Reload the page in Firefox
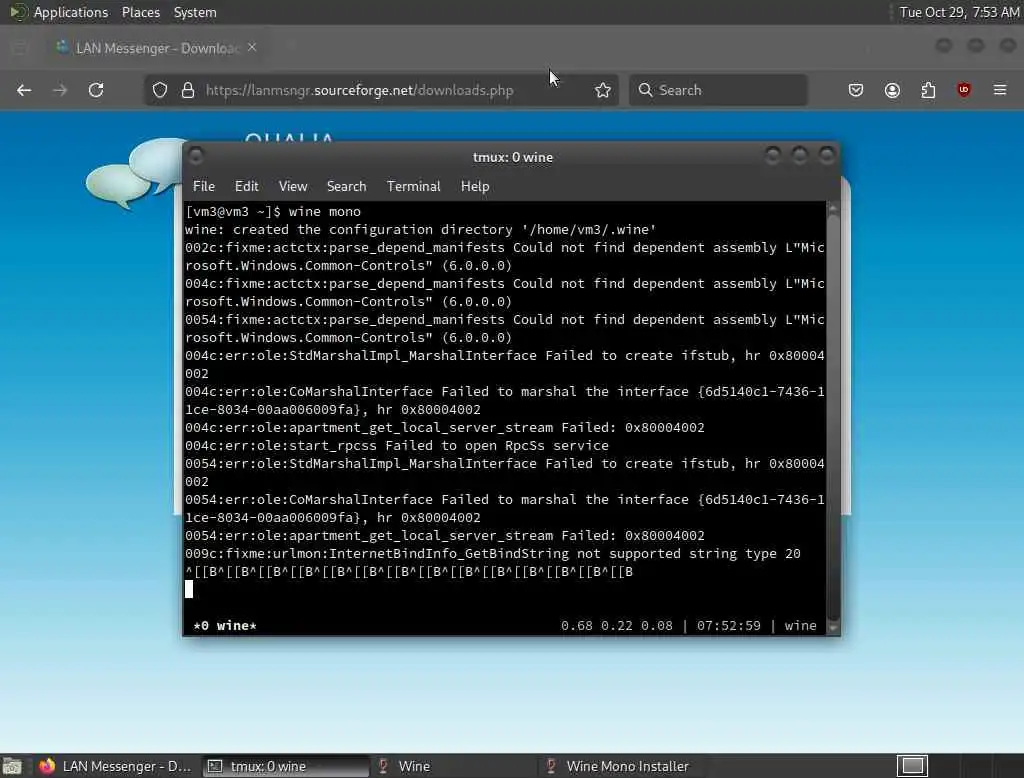 (96, 90)
